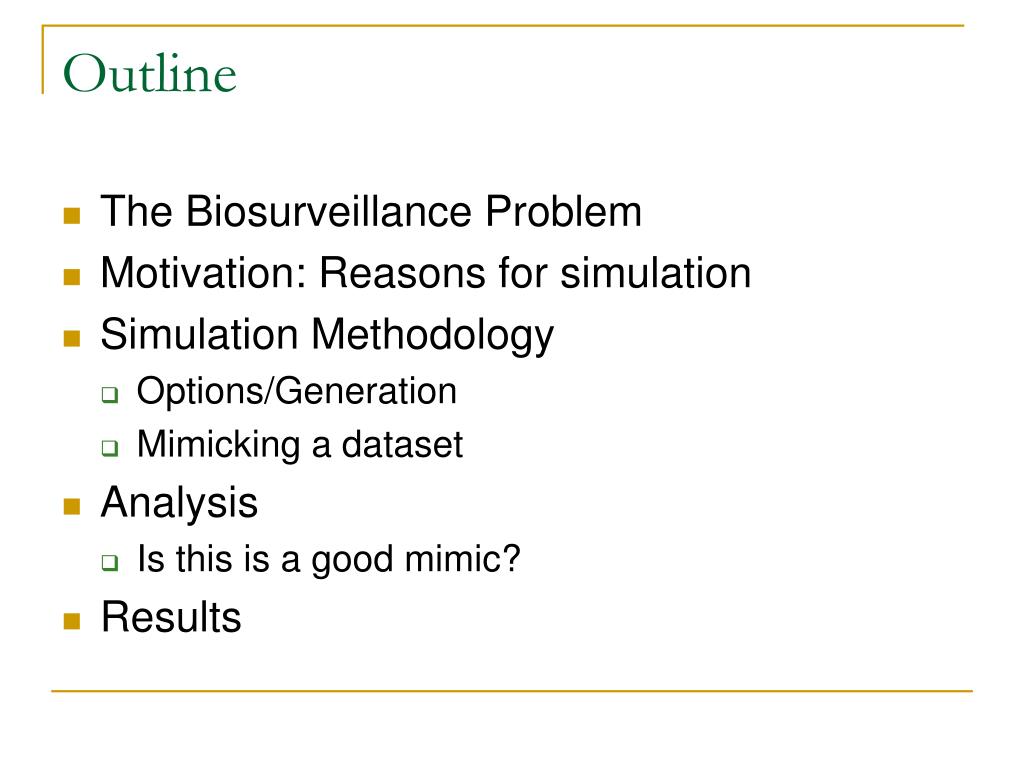1024x768 pixels.
Task: Click the hollow square beside Mimicking a dataset
Action: pyautogui.click(x=110, y=448)
